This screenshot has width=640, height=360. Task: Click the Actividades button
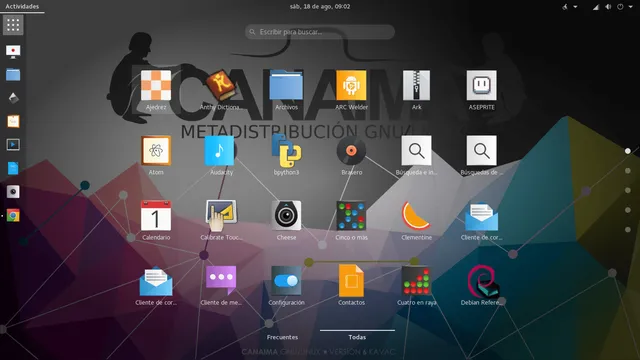[22, 7]
